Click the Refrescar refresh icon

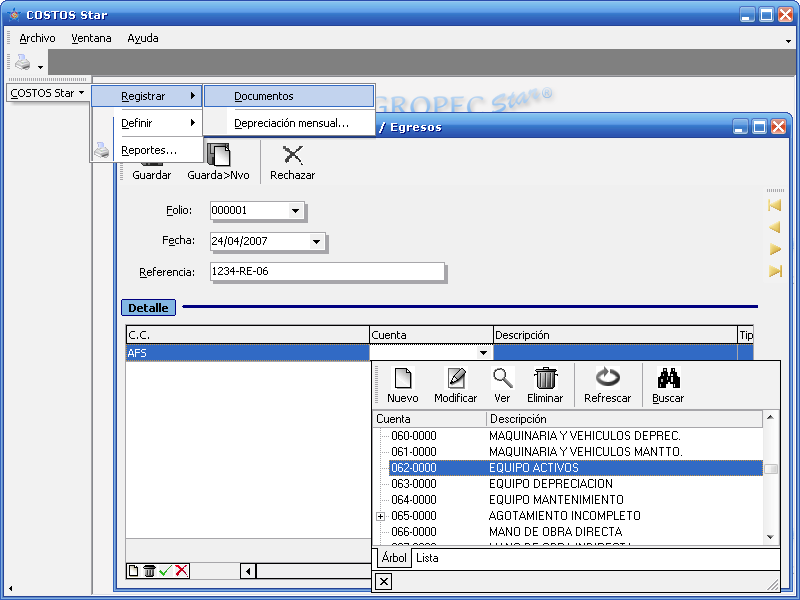pos(608,378)
